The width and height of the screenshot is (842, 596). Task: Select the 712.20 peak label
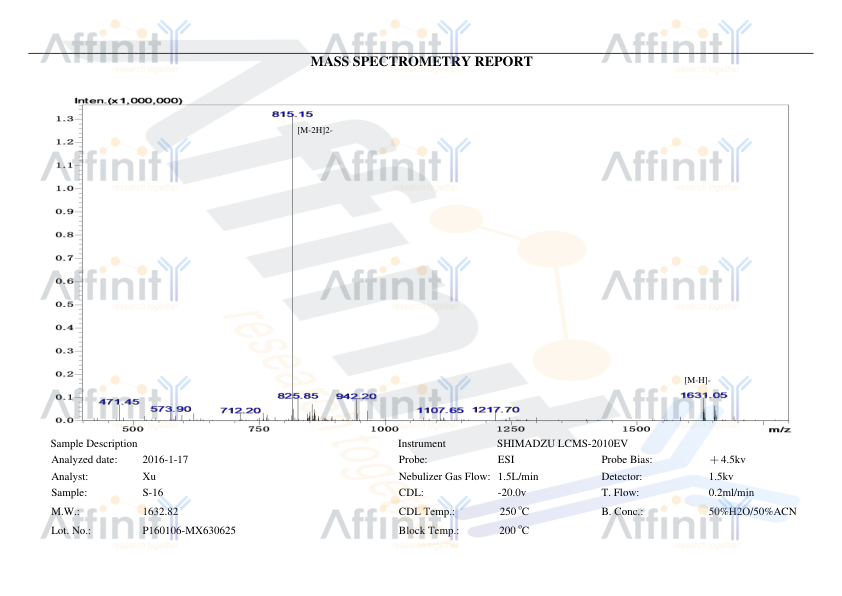(x=241, y=411)
